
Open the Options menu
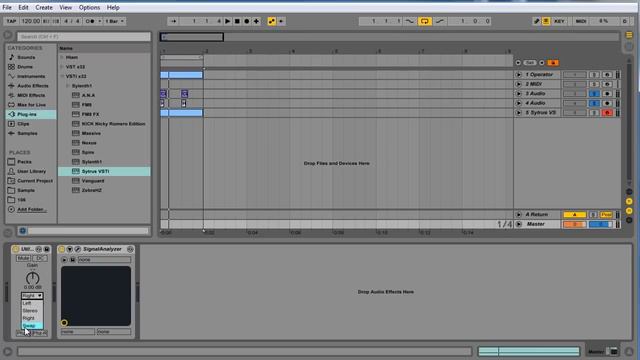click(89, 7)
